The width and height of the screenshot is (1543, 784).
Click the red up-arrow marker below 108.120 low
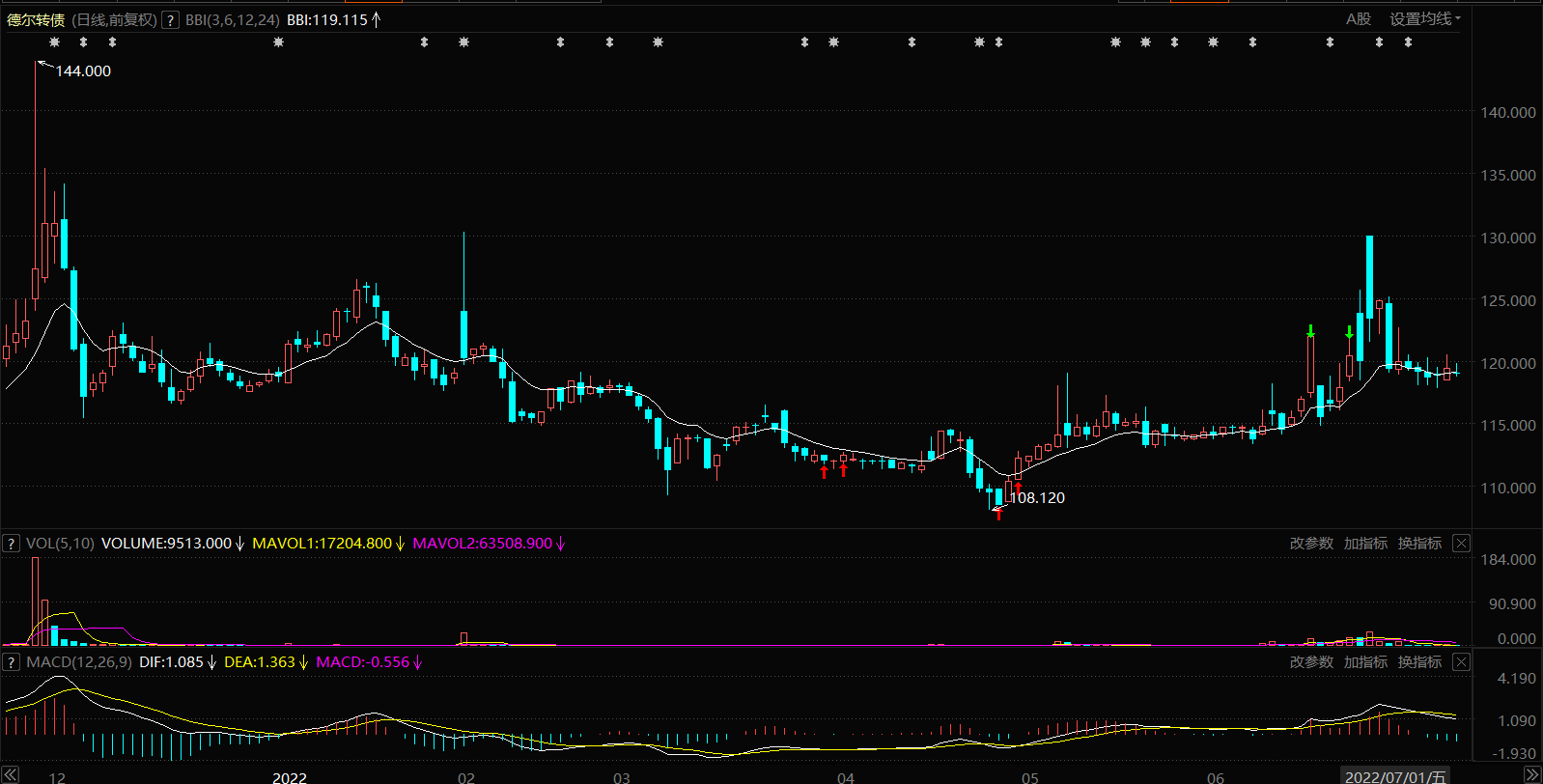(x=998, y=514)
